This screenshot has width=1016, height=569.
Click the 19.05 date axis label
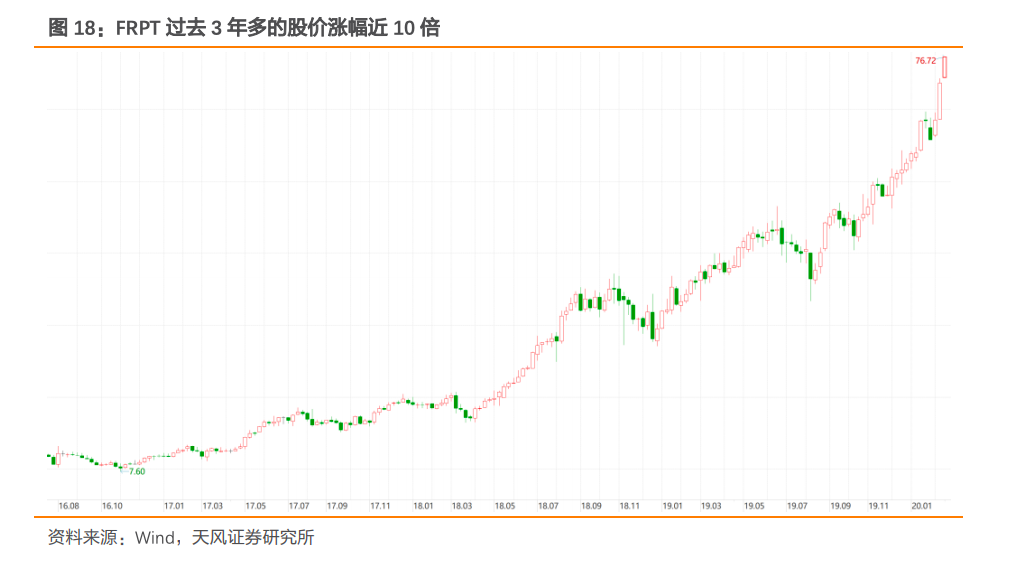click(x=754, y=505)
